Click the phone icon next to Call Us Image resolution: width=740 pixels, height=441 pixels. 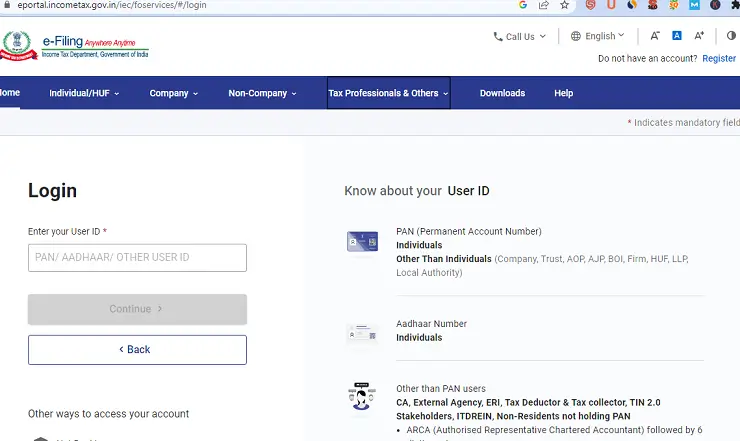pos(498,36)
